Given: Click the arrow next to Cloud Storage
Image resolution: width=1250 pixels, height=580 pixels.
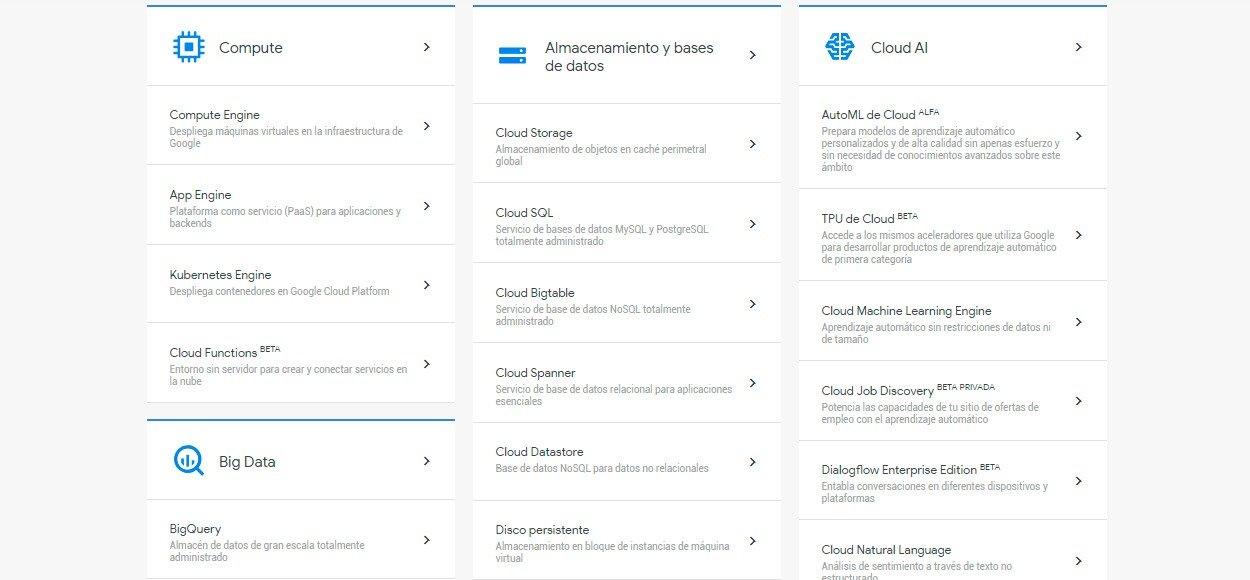Looking at the screenshot, I should click(753, 144).
